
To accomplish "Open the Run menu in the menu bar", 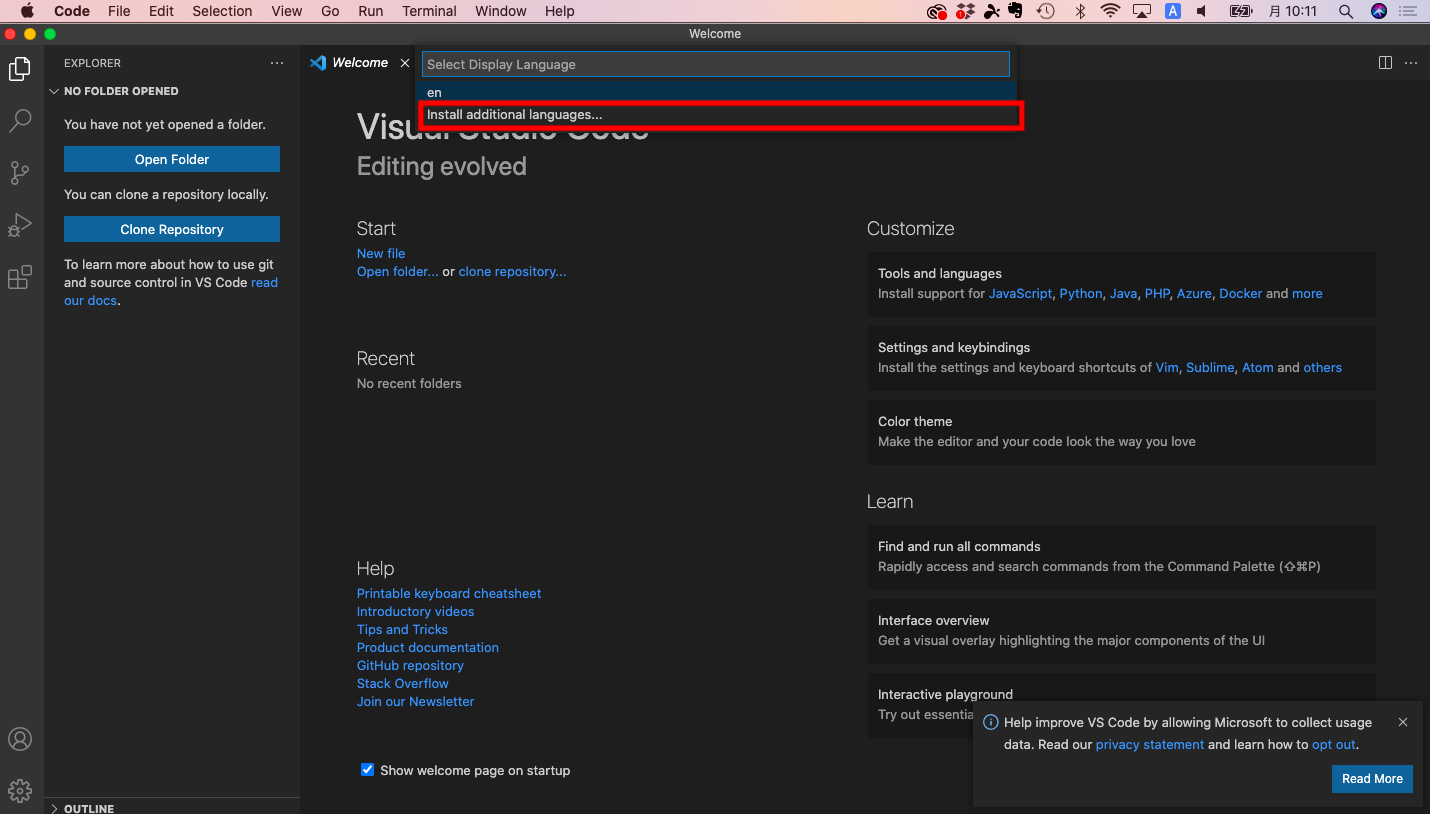I will click(x=370, y=11).
